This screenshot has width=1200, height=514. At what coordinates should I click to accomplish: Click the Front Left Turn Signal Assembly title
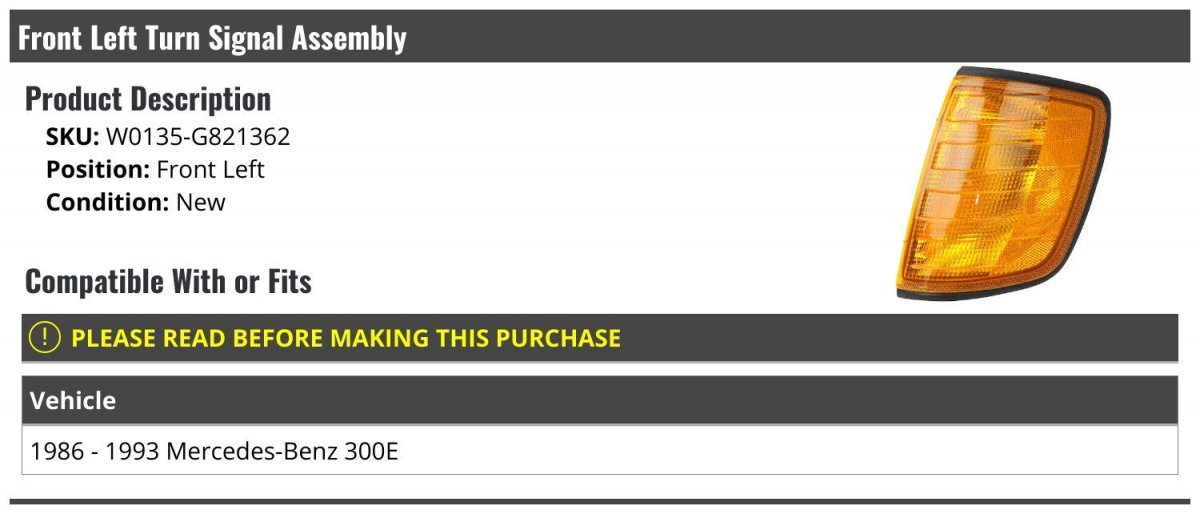pyautogui.click(x=212, y=38)
